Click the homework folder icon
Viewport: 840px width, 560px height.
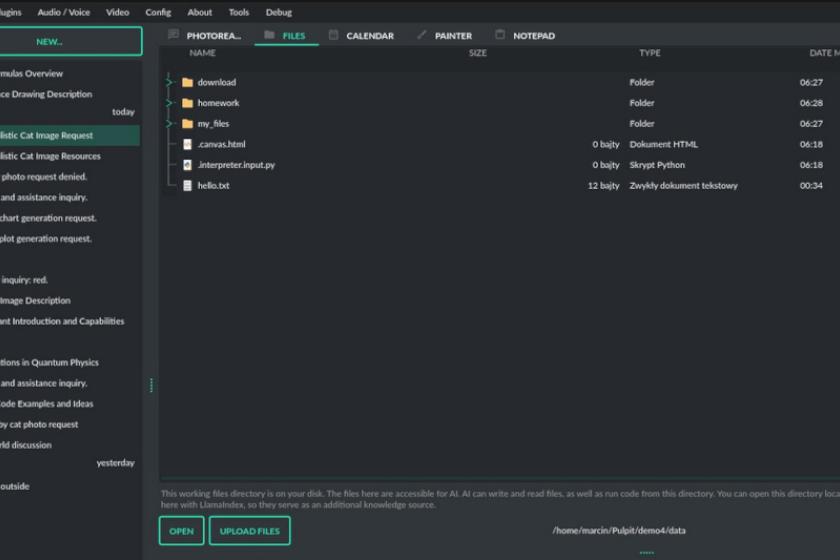point(188,103)
